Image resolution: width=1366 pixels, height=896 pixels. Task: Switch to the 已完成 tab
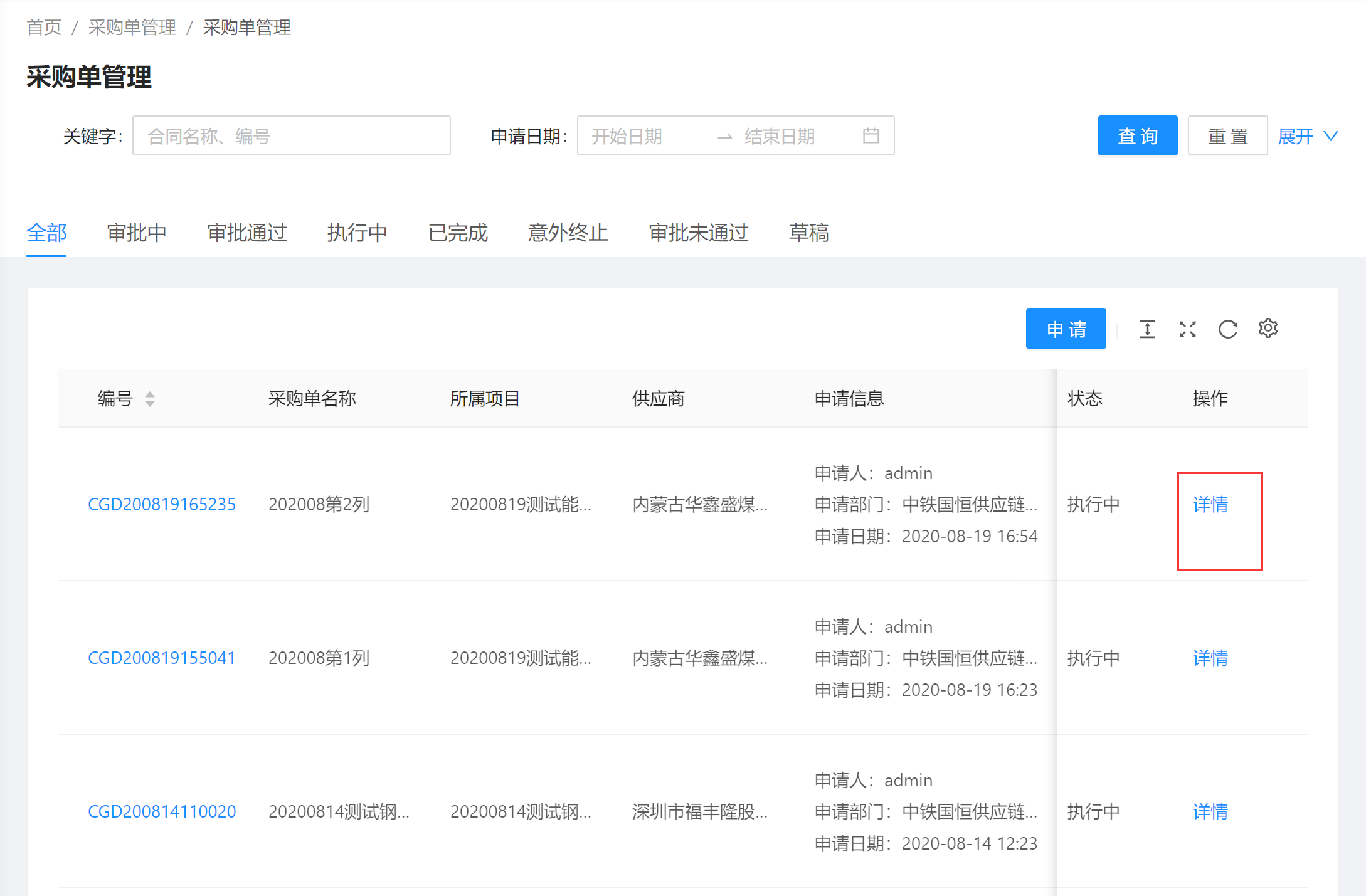point(457,233)
